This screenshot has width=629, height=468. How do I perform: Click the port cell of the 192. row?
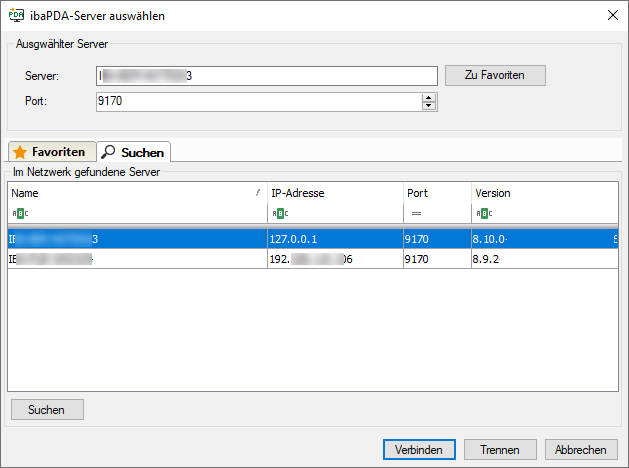coord(437,259)
